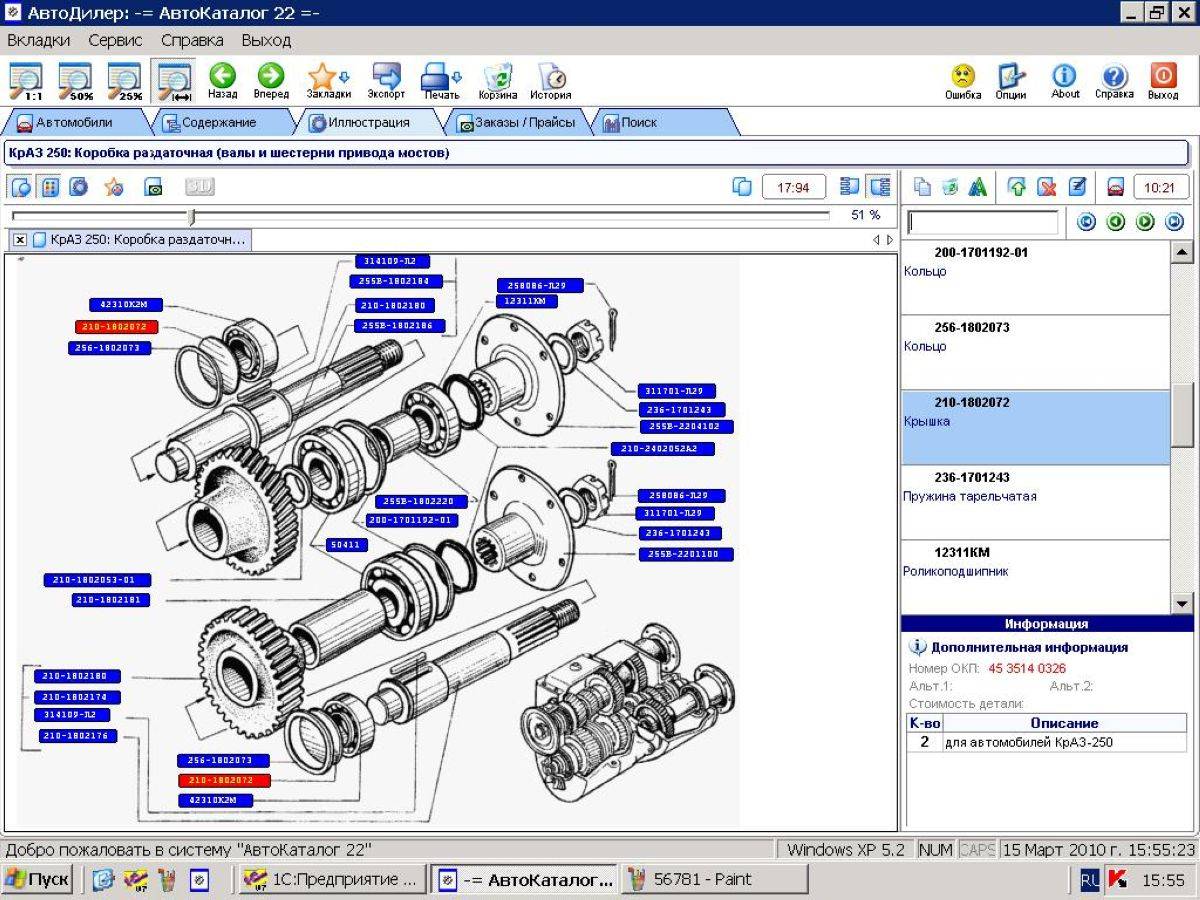Click the parts list scroll-down arrow
This screenshot has width=1200, height=900.
pos(1181,603)
